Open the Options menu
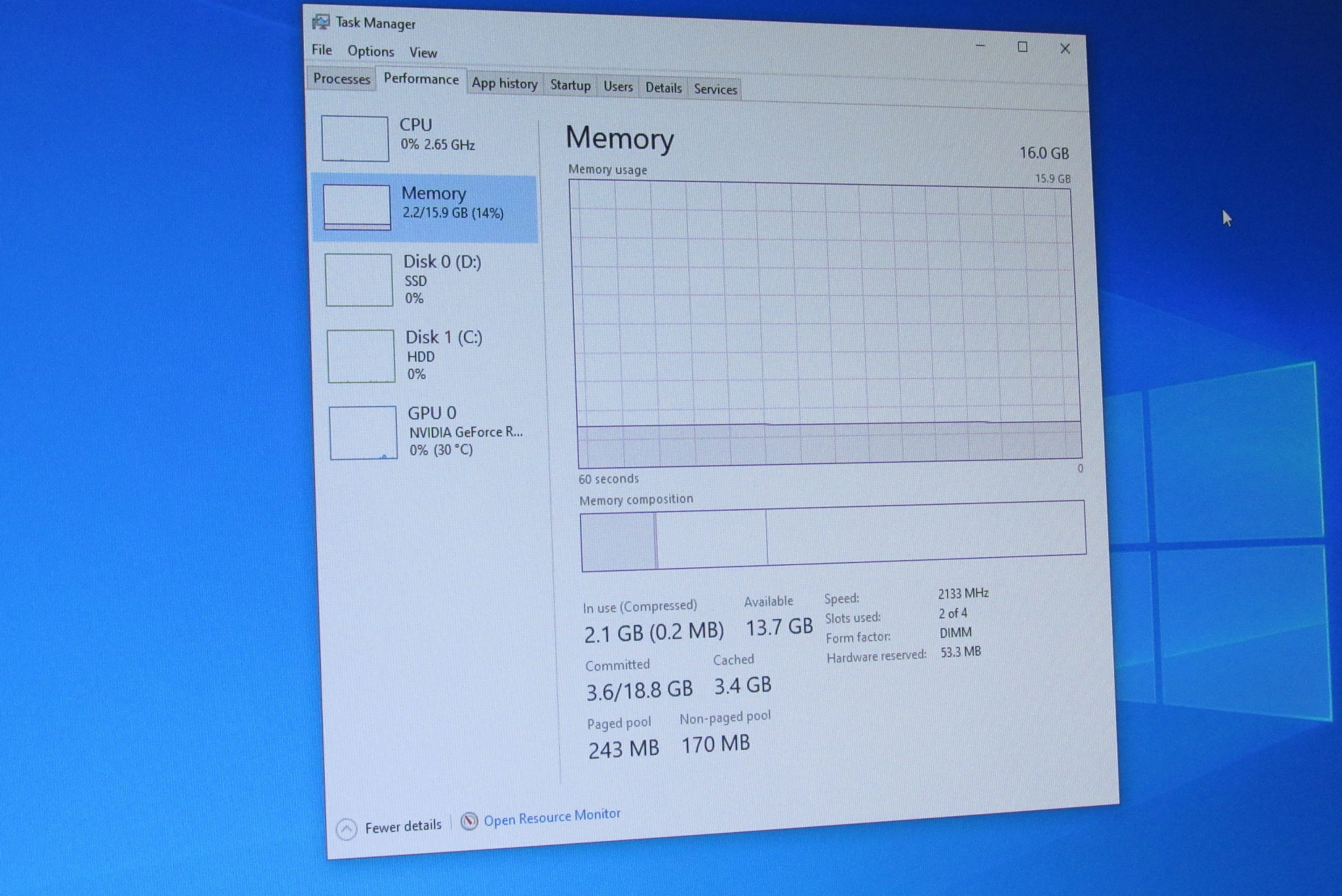1342x896 pixels. 371,51
